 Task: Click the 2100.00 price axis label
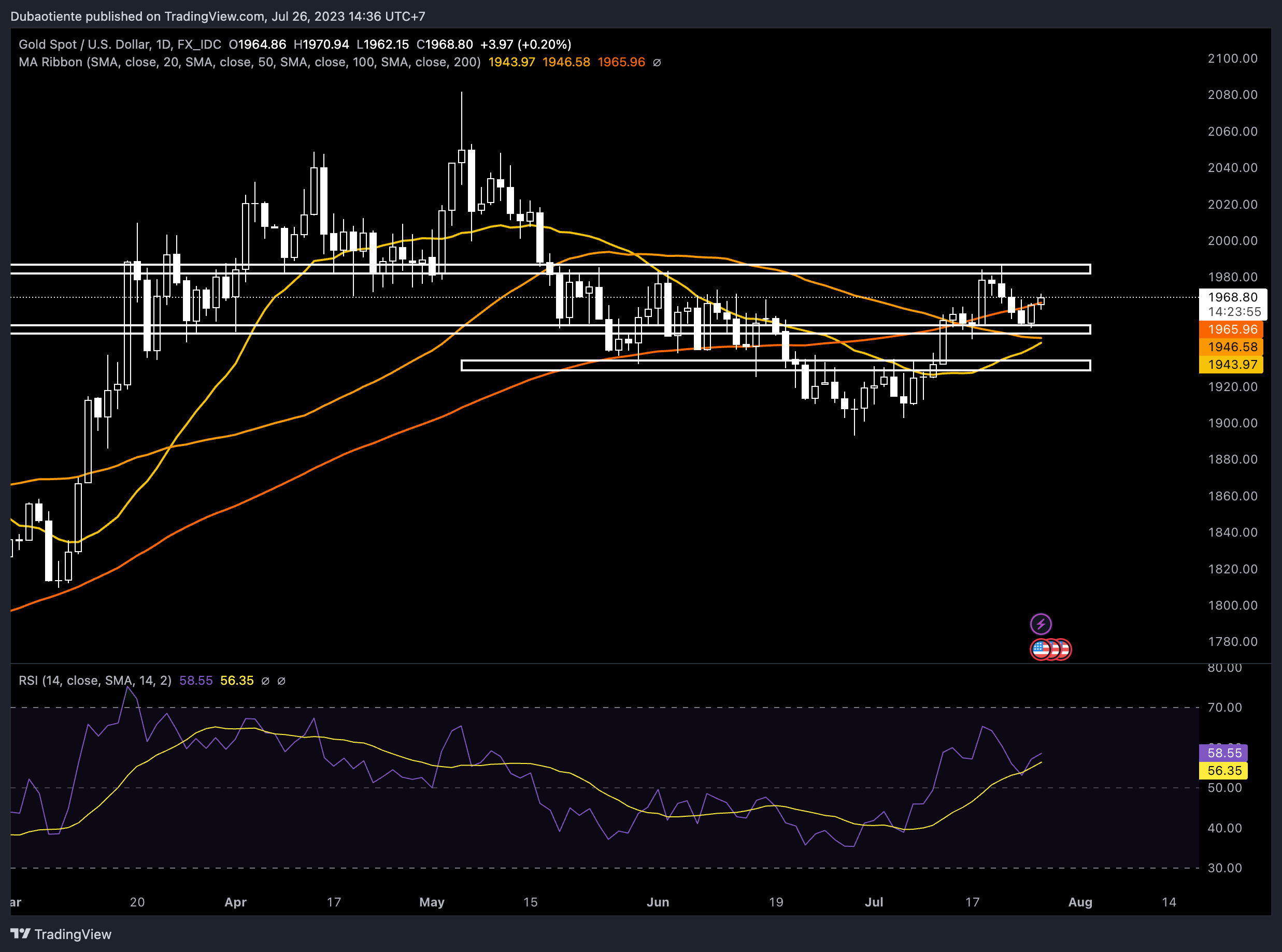1232,58
